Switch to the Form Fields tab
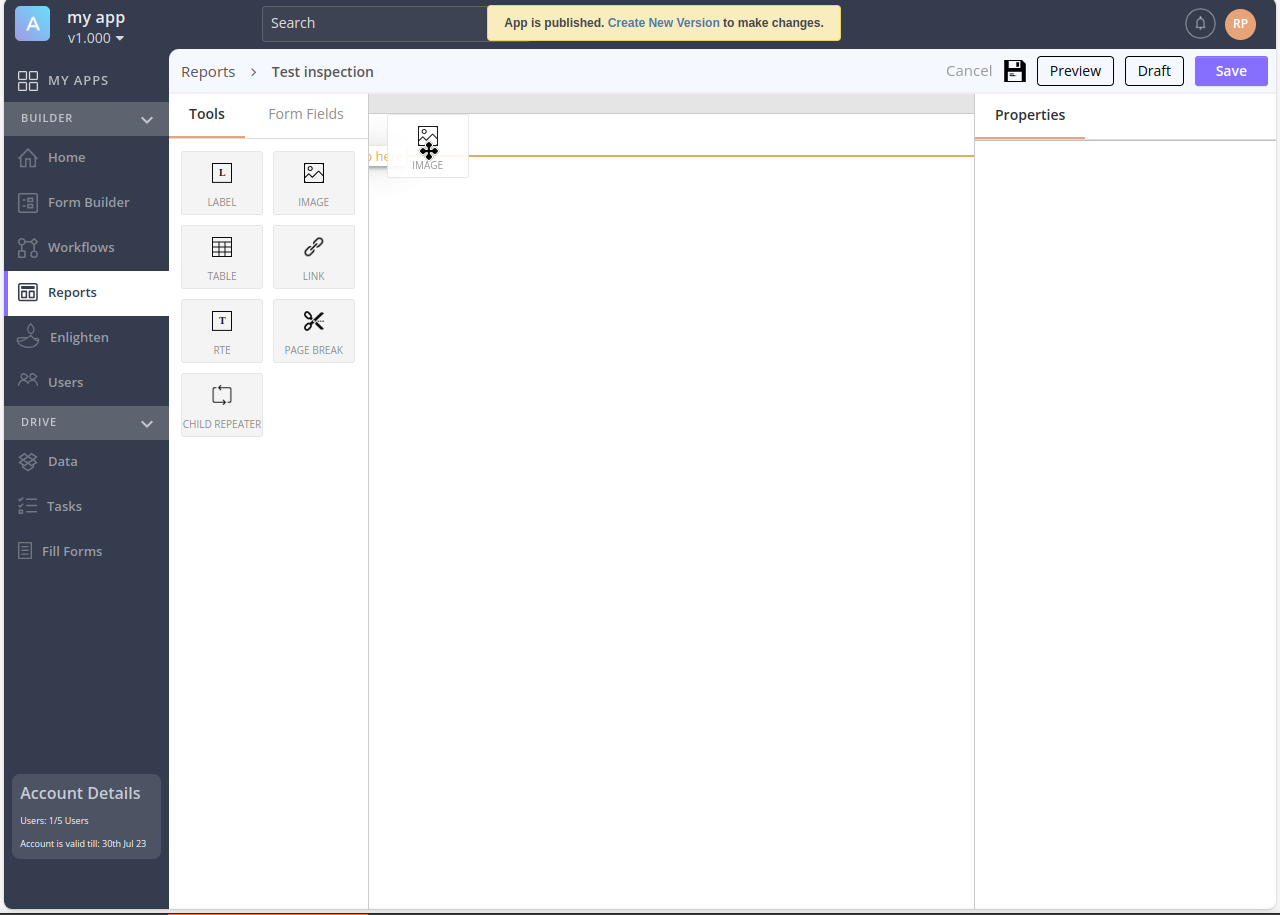The height and width of the screenshot is (915, 1280). click(x=306, y=114)
